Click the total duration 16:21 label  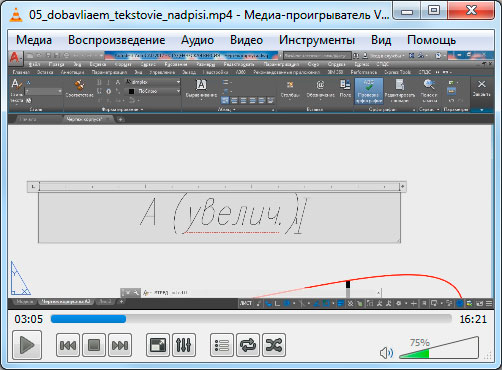coord(473,319)
